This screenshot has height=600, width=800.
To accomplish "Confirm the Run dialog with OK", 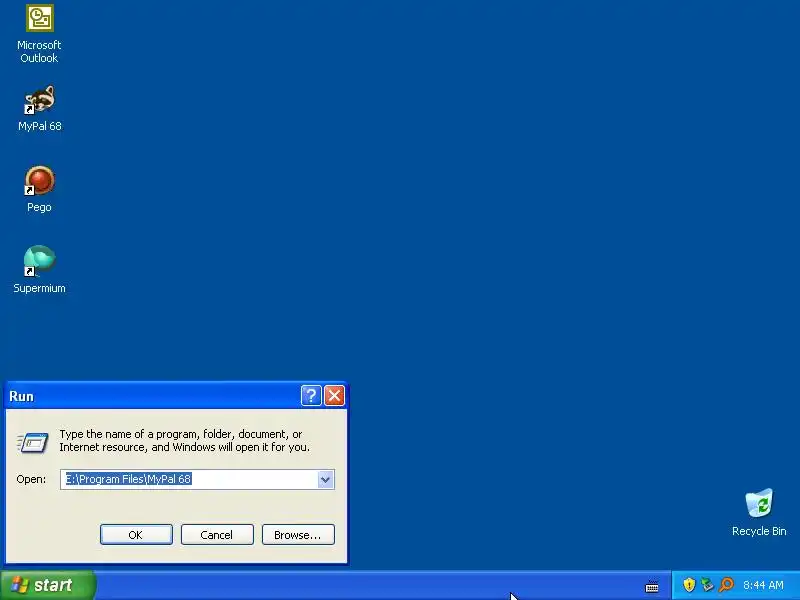I will point(136,535).
